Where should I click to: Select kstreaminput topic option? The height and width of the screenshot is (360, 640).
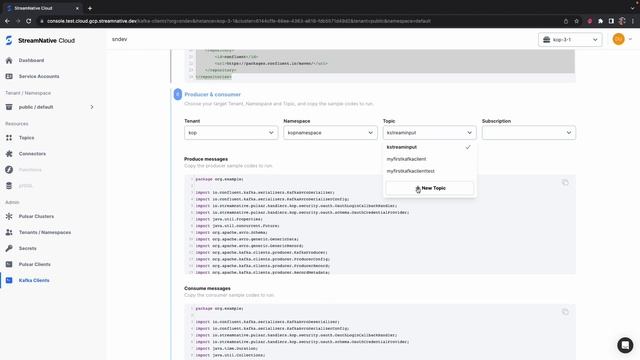point(429,147)
